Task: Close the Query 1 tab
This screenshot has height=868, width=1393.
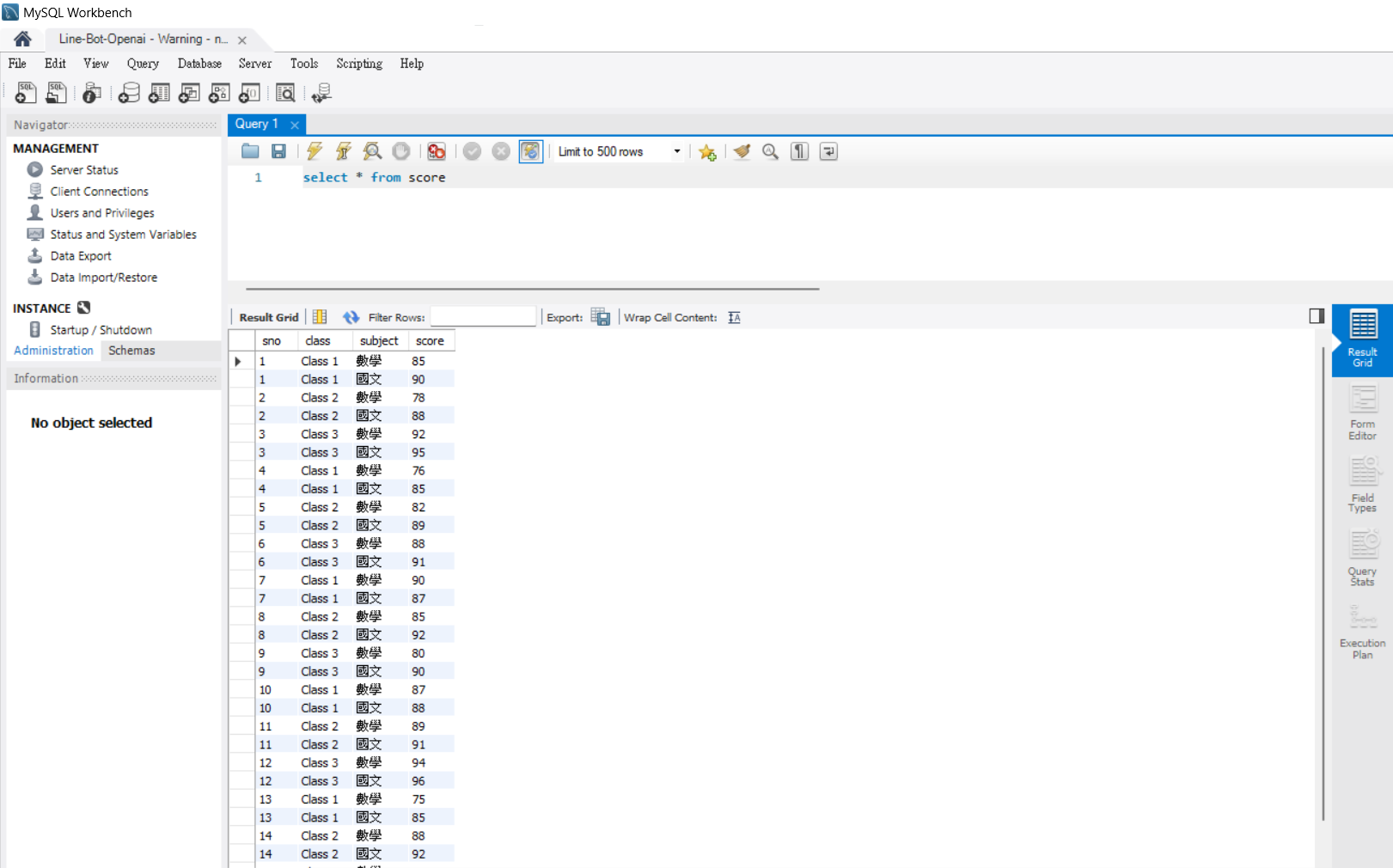Action: coord(295,125)
